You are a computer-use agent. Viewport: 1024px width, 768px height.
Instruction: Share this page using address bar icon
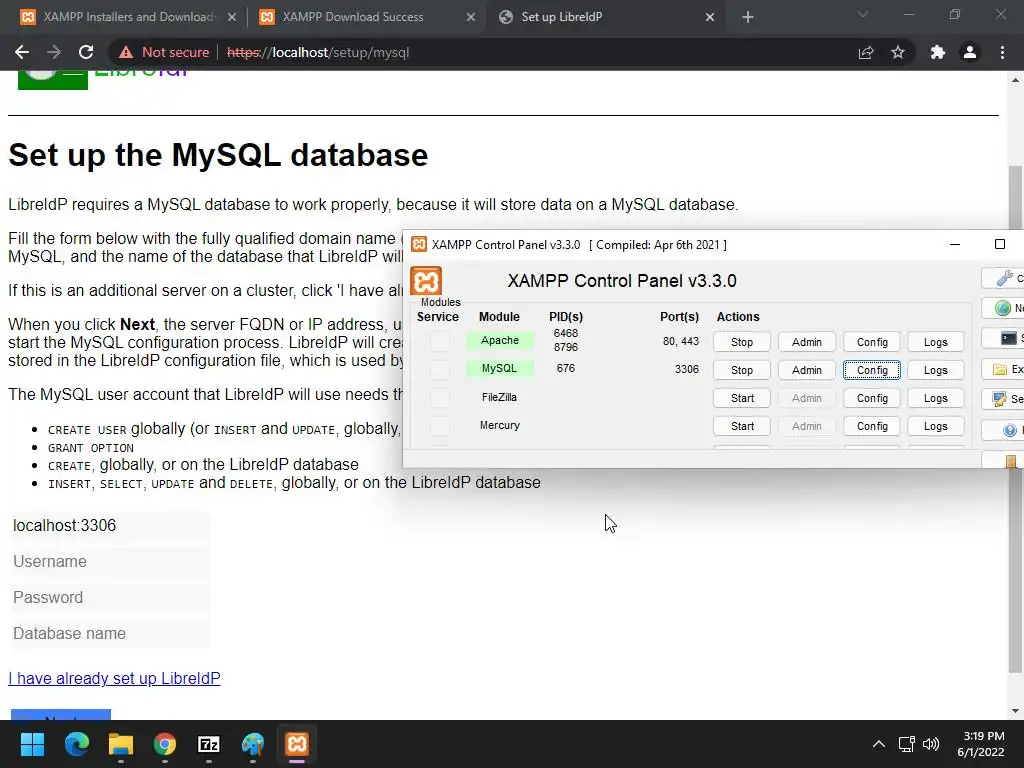pos(866,52)
